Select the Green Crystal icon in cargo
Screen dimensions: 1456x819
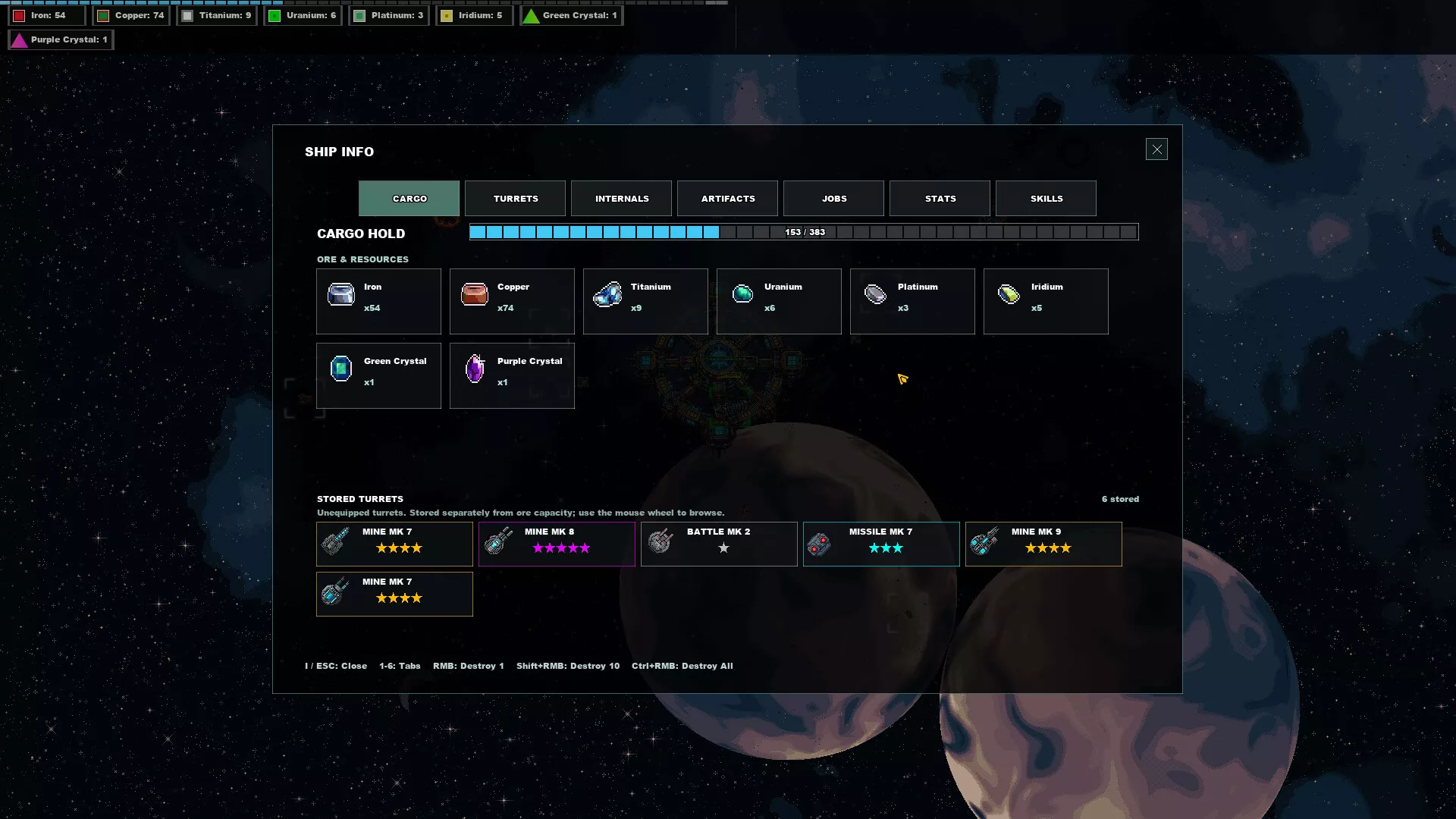[x=340, y=369]
